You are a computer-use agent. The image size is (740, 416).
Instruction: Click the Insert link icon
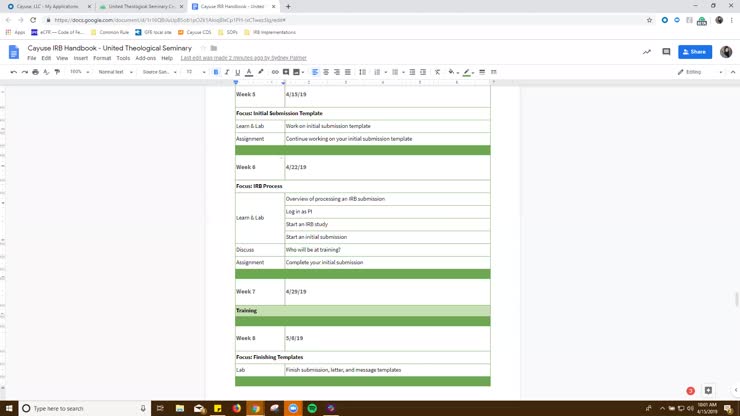tap(275, 72)
